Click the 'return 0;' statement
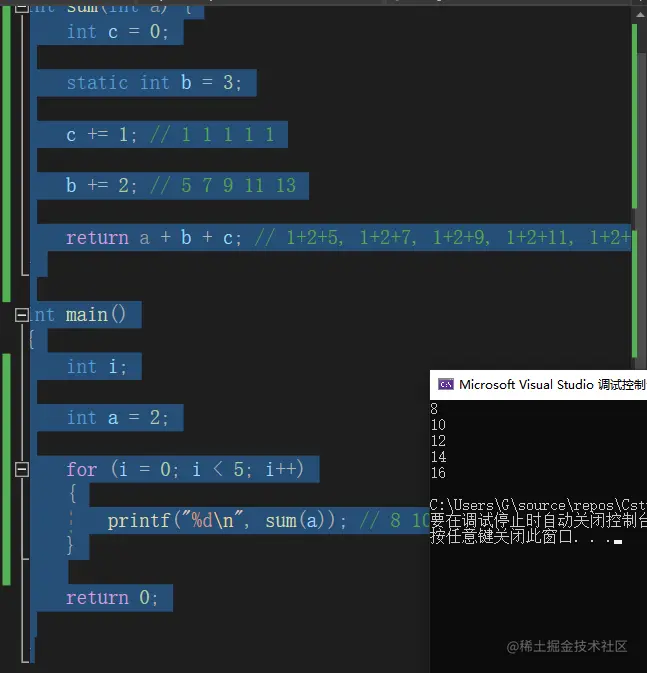 pos(112,598)
